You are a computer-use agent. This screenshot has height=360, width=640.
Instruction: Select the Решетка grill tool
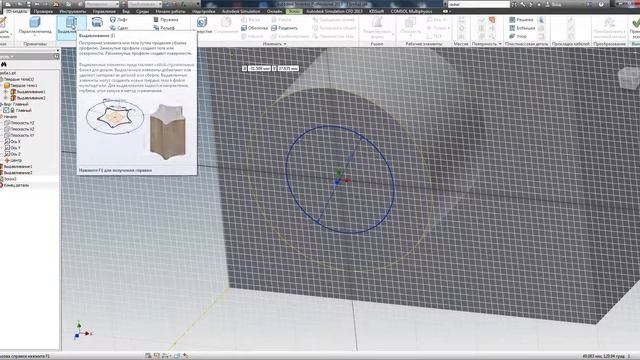tap(521, 20)
